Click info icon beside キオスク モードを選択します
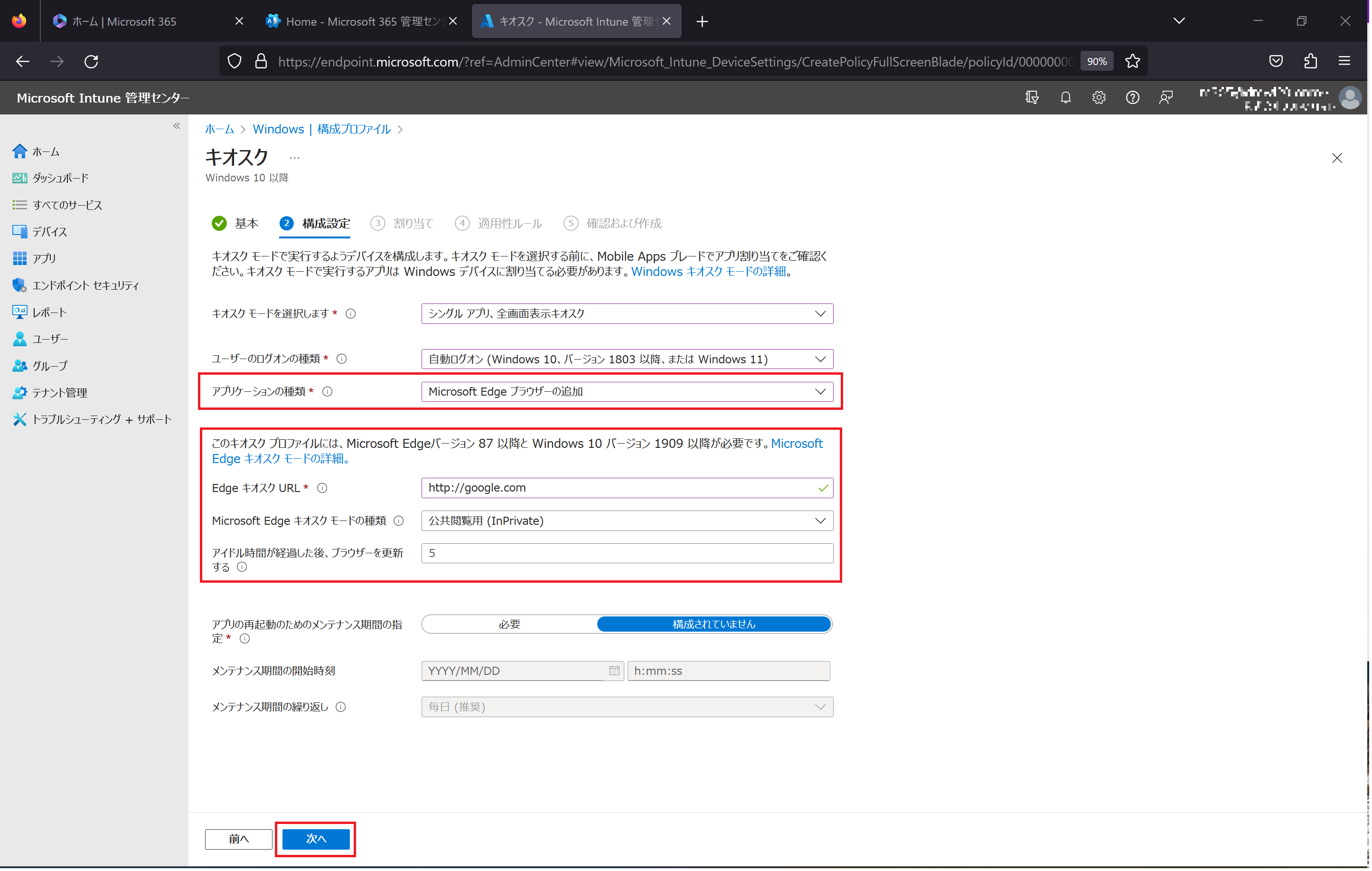Viewport: 1372px width, 871px height. tap(352, 314)
